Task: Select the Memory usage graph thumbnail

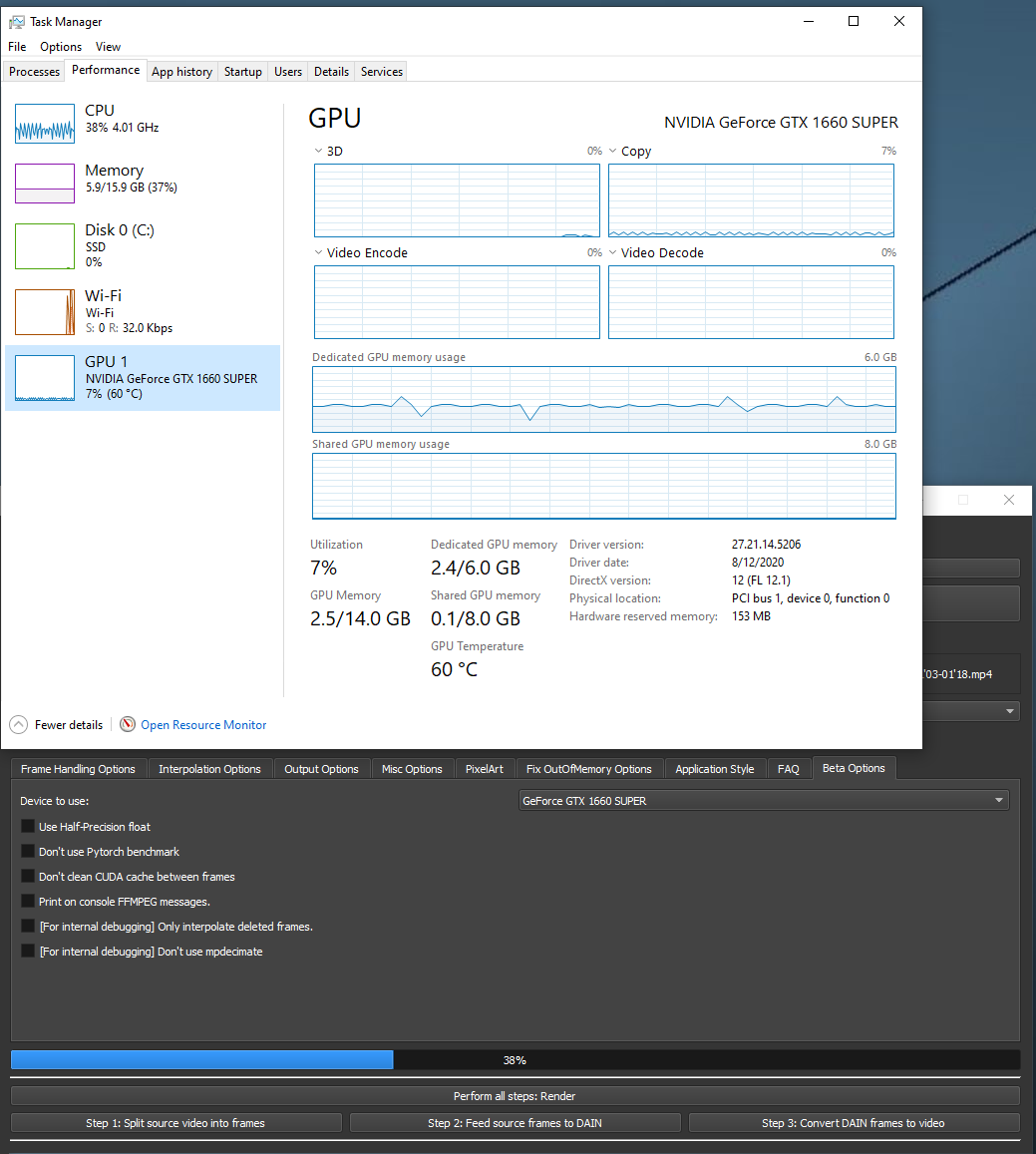Action: [45, 184]
